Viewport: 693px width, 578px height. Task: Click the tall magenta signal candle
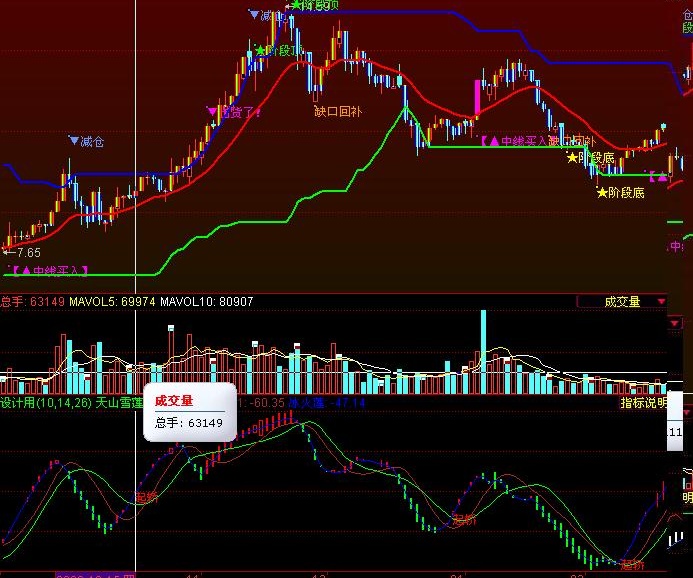477,98
